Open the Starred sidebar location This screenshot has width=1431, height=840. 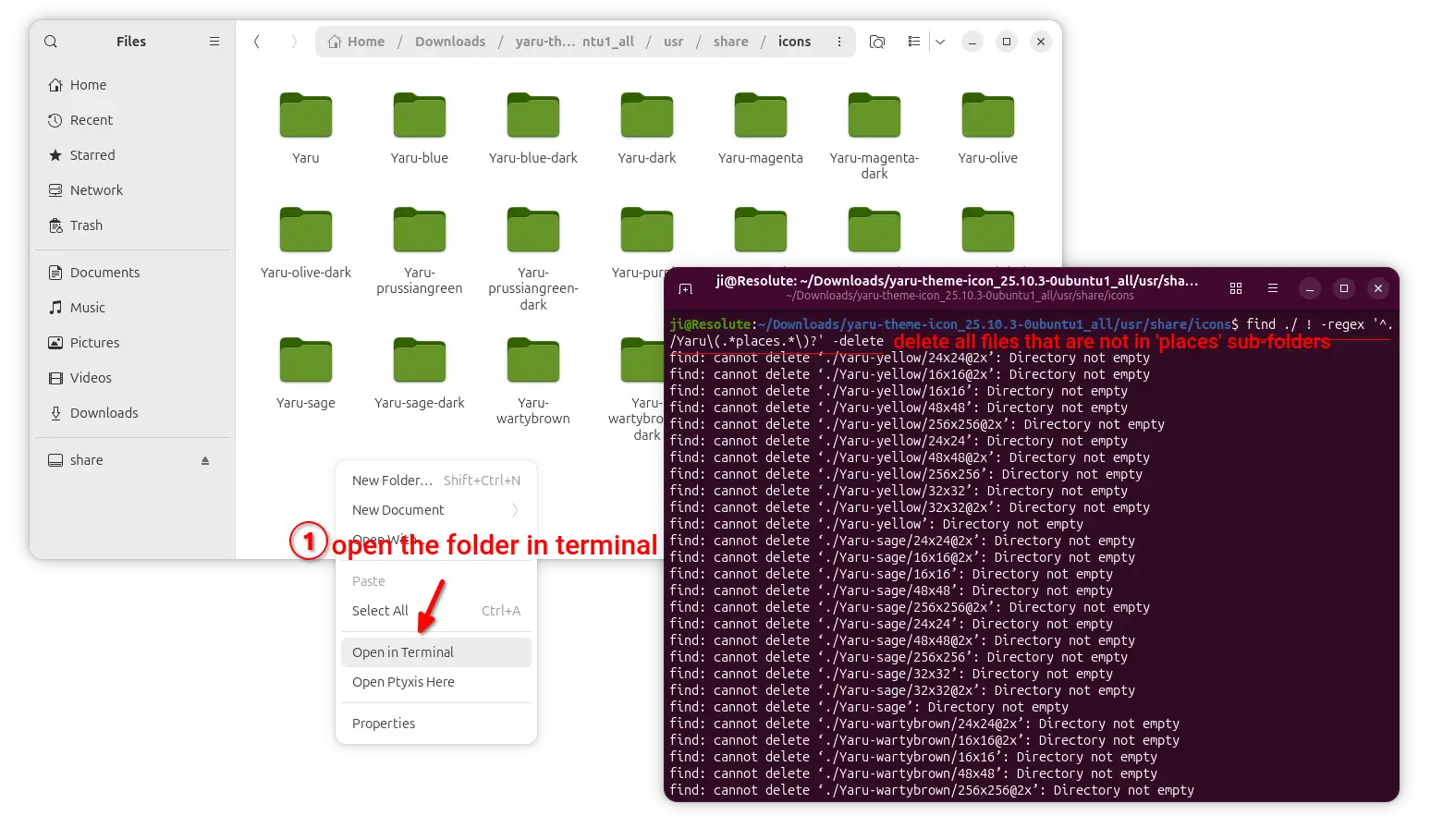click(92, 155)
